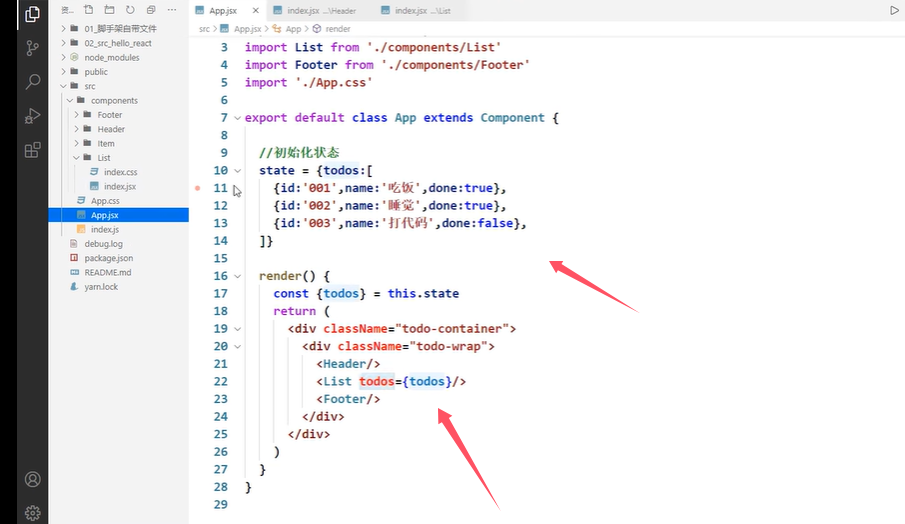Open the Search view
Image resolution: width=905 pixels, height=524 pixels.
point(33,82)
